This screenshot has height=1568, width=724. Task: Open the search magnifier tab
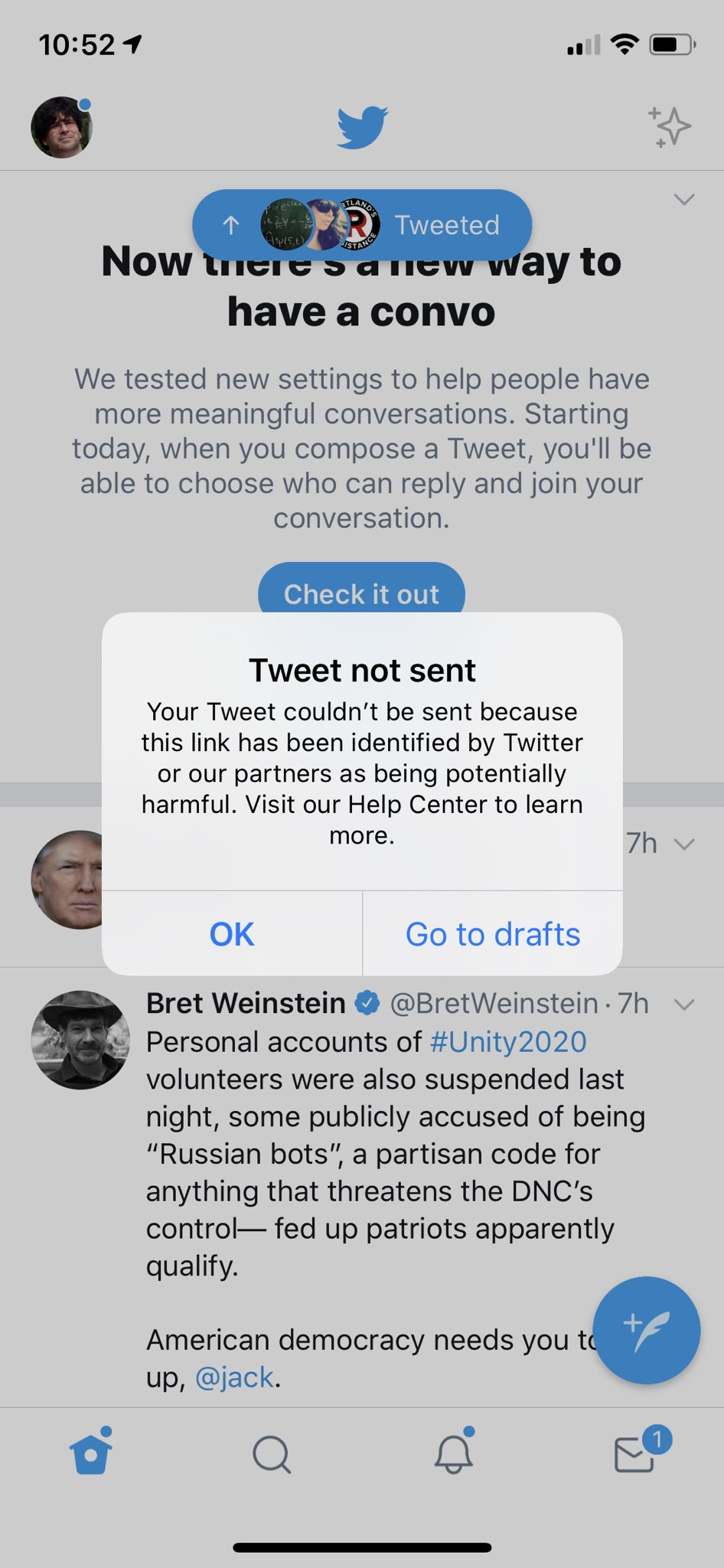pyautogui.click(x=272, y=1454)
